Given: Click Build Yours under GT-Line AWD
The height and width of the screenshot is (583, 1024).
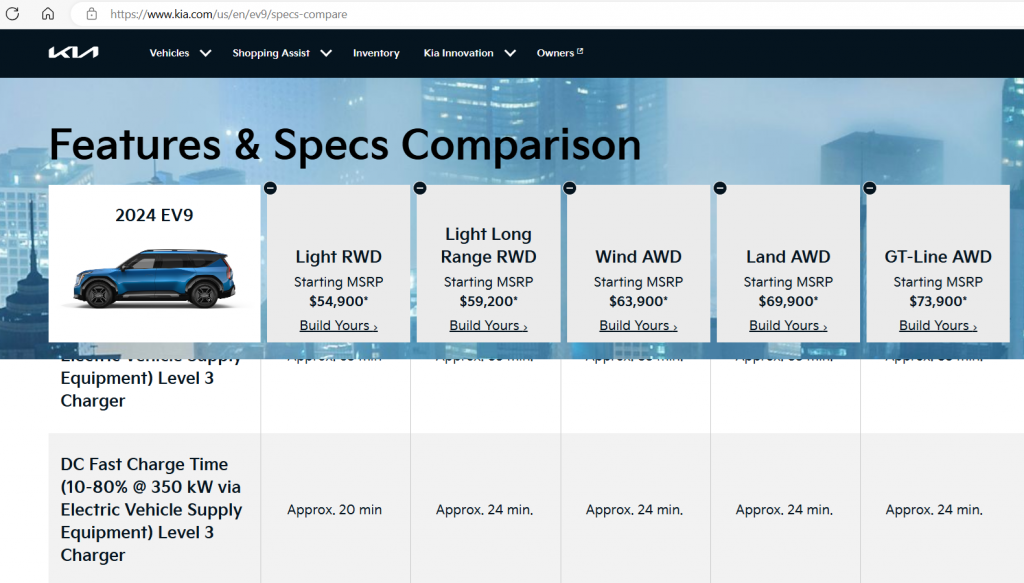Looking at the screenshot, I should (x=938, y=326).
